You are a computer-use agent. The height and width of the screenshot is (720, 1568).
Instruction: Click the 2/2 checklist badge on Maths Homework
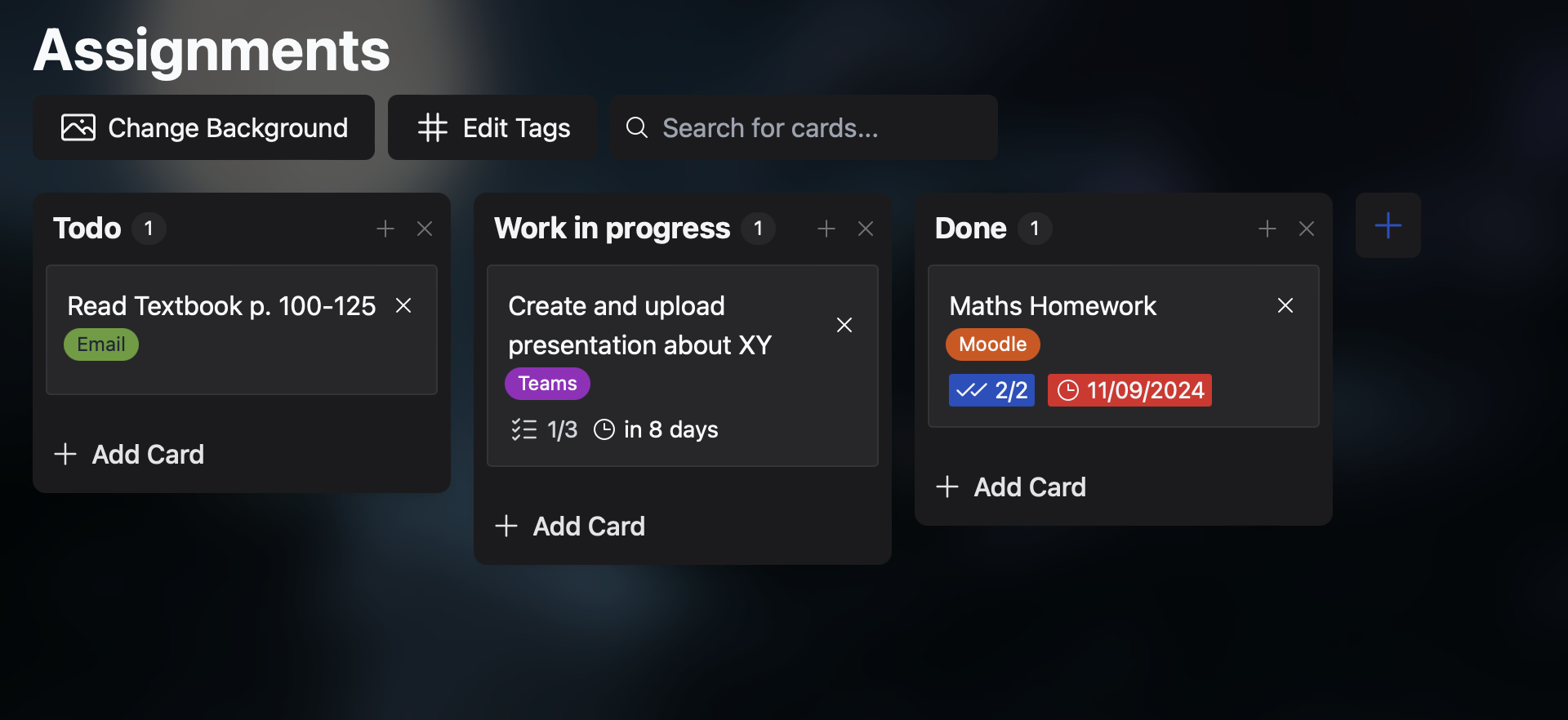pos(991,389)
